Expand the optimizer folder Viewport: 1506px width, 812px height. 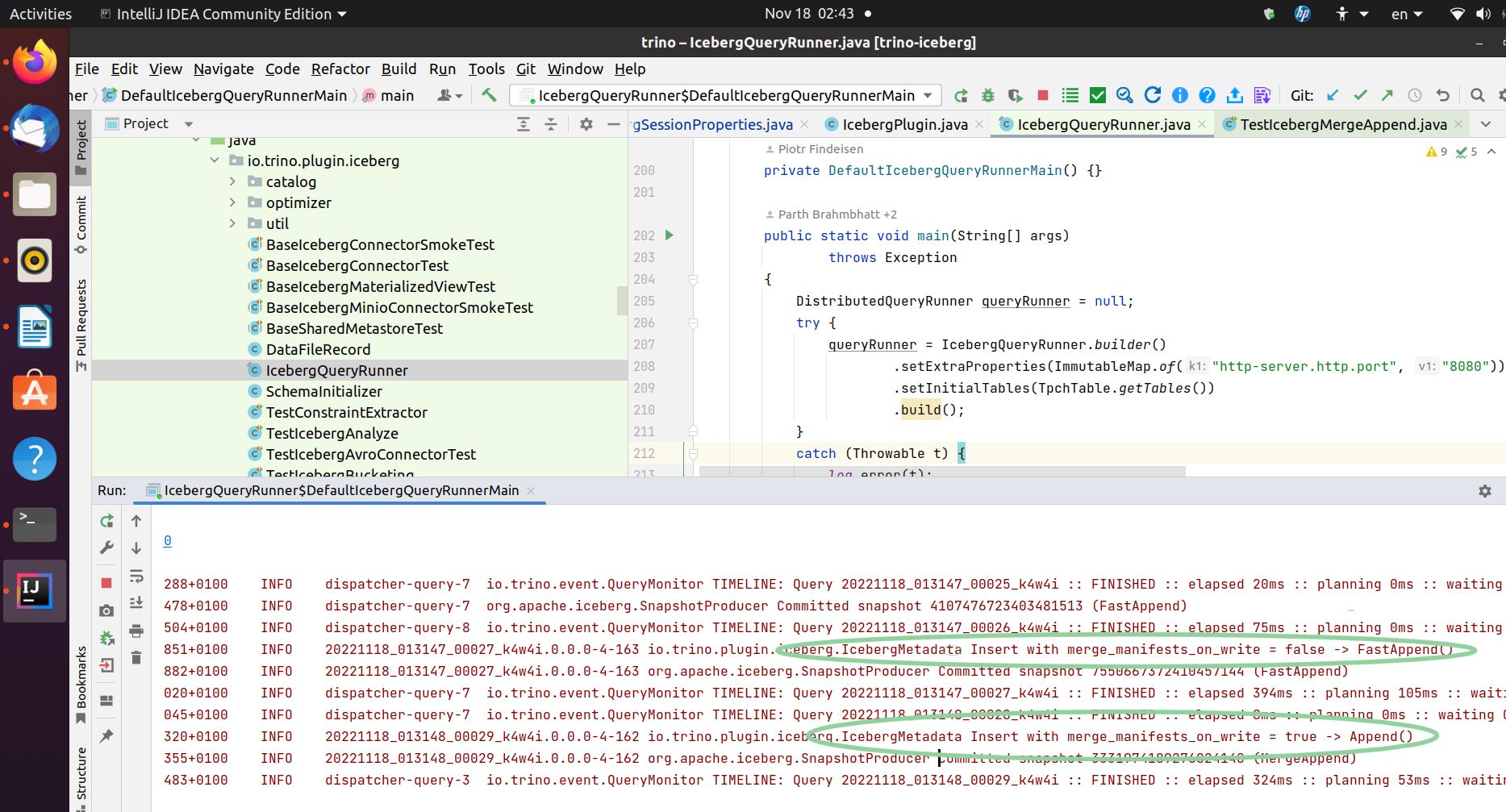[x=232, y=202]
